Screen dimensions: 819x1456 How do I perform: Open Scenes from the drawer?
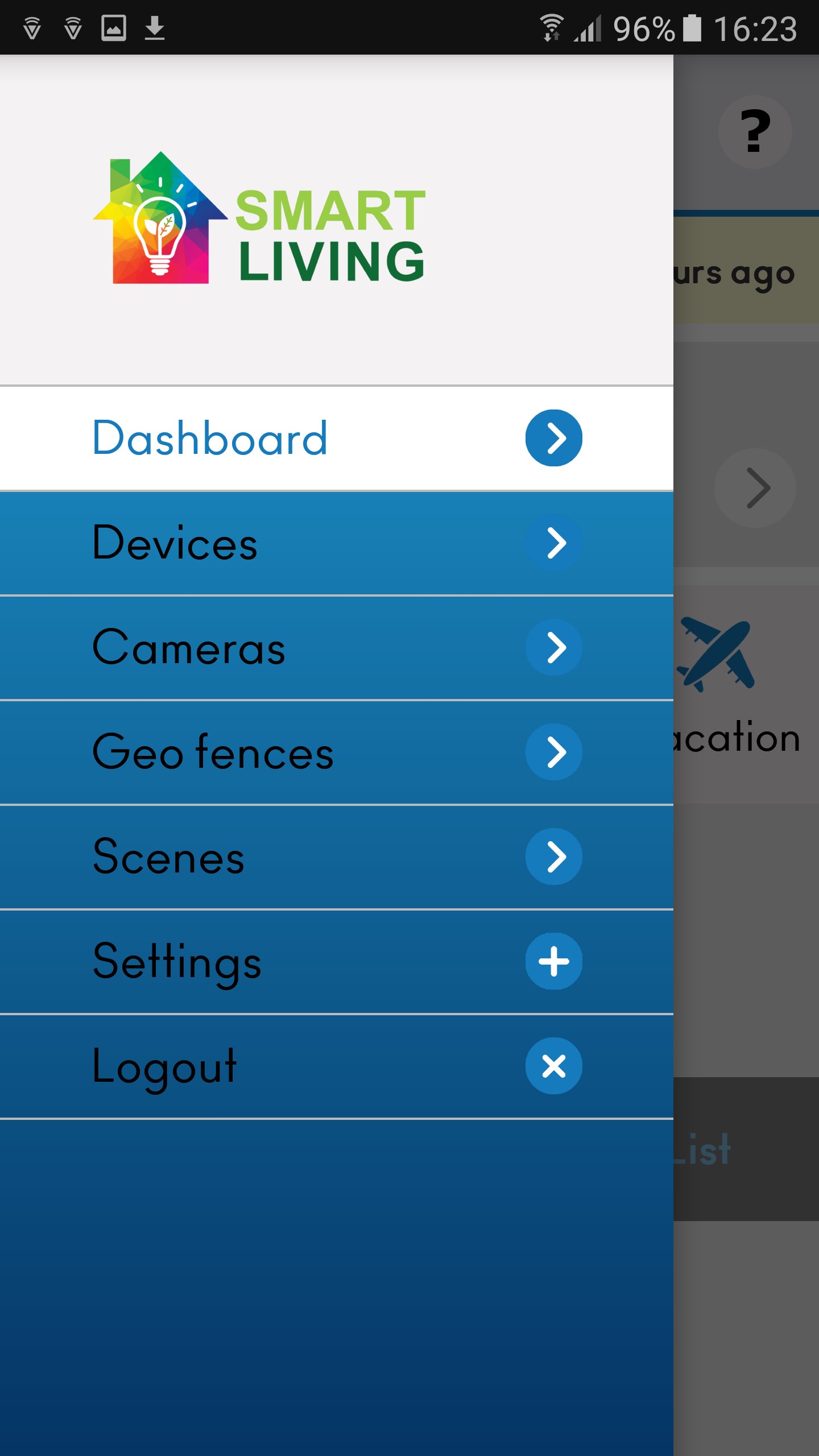(x=169, y=857)
